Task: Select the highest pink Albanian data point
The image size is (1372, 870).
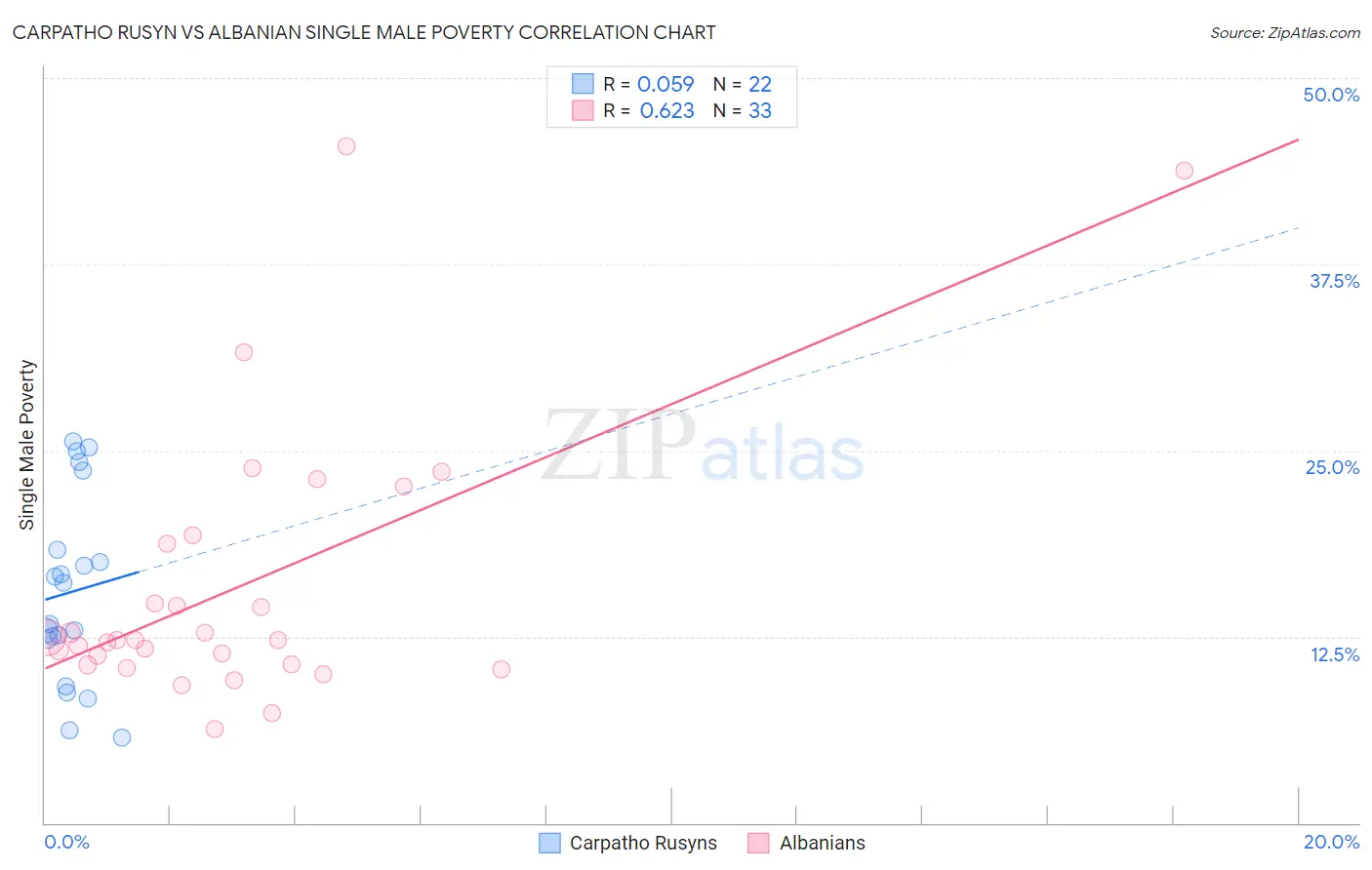Action: [x=346, y=146]
